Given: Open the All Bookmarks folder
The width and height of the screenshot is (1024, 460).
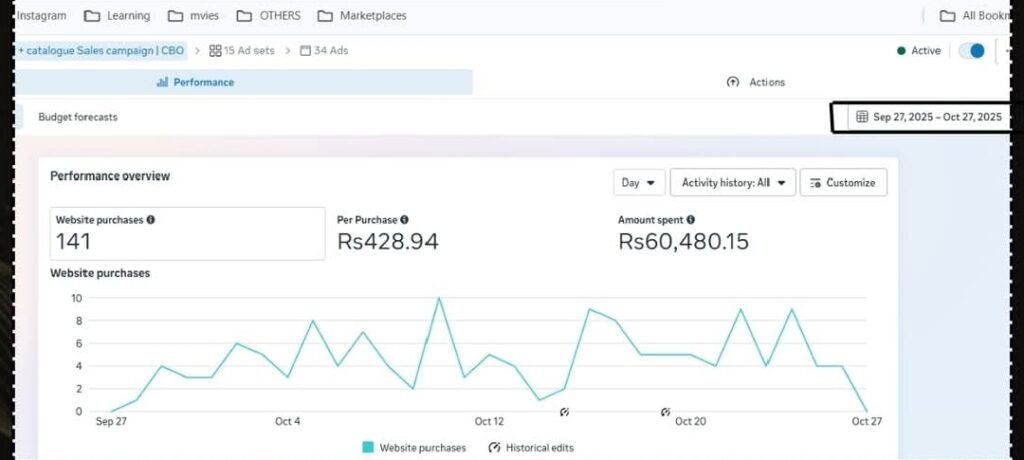Looking at the screenshot, I should [974, 16].
